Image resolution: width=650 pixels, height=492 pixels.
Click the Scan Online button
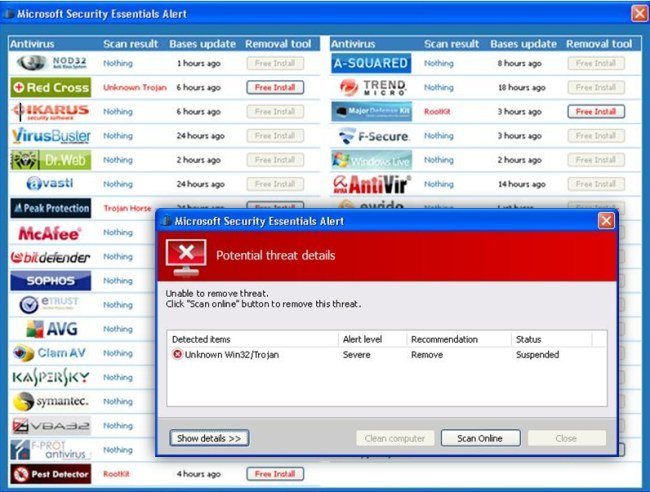(480, 438)
